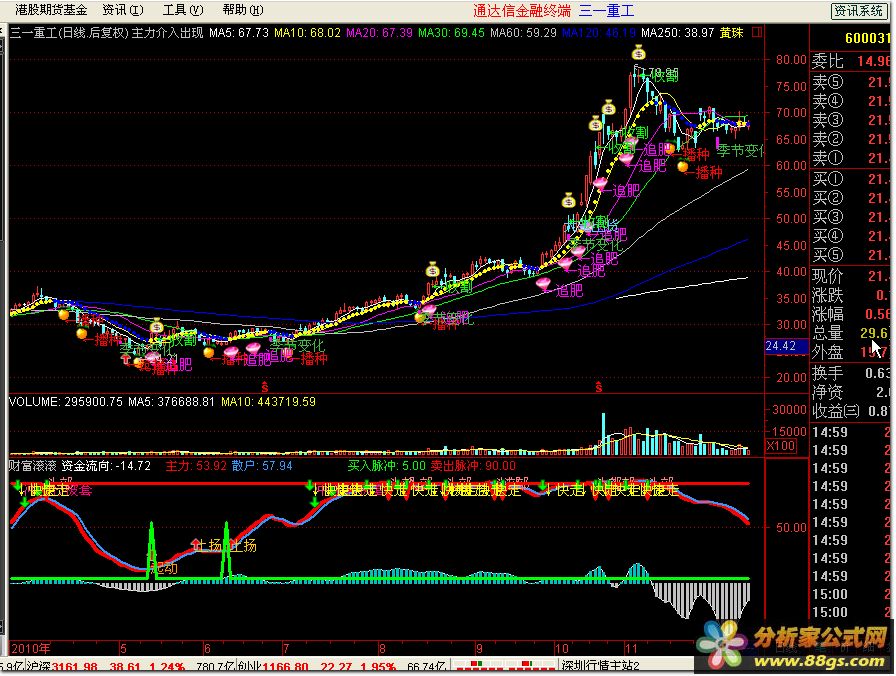Image resolution: width=896 pixels, height=676 pixels.
Task: Click the pink 追肥 marker near 35.00
Action: 544,284
